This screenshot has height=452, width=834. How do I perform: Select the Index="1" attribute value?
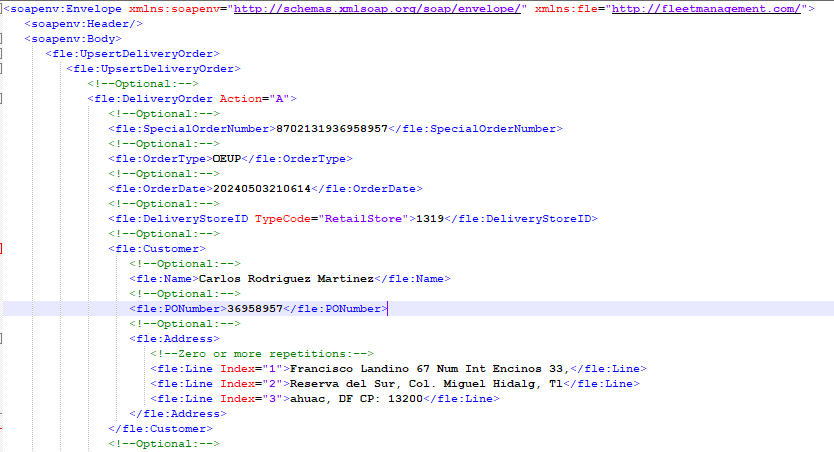coord(272,369)
